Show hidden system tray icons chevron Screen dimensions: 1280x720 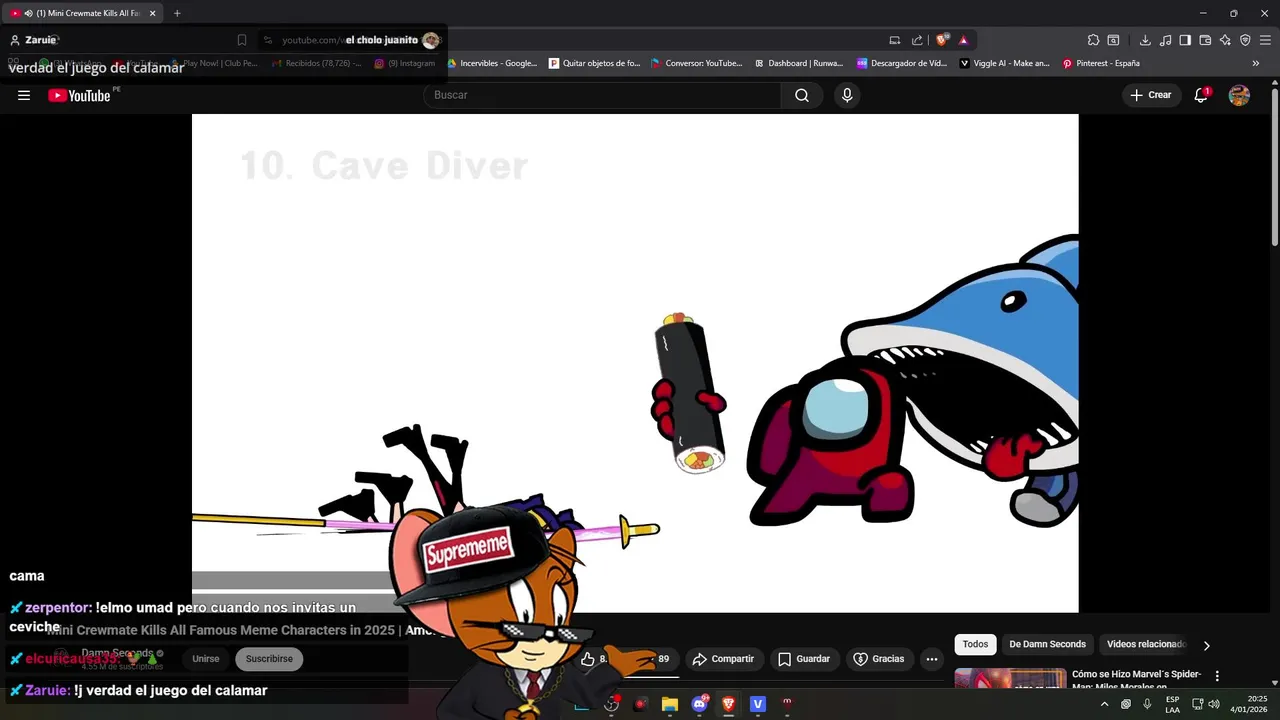click(1104, 704)
